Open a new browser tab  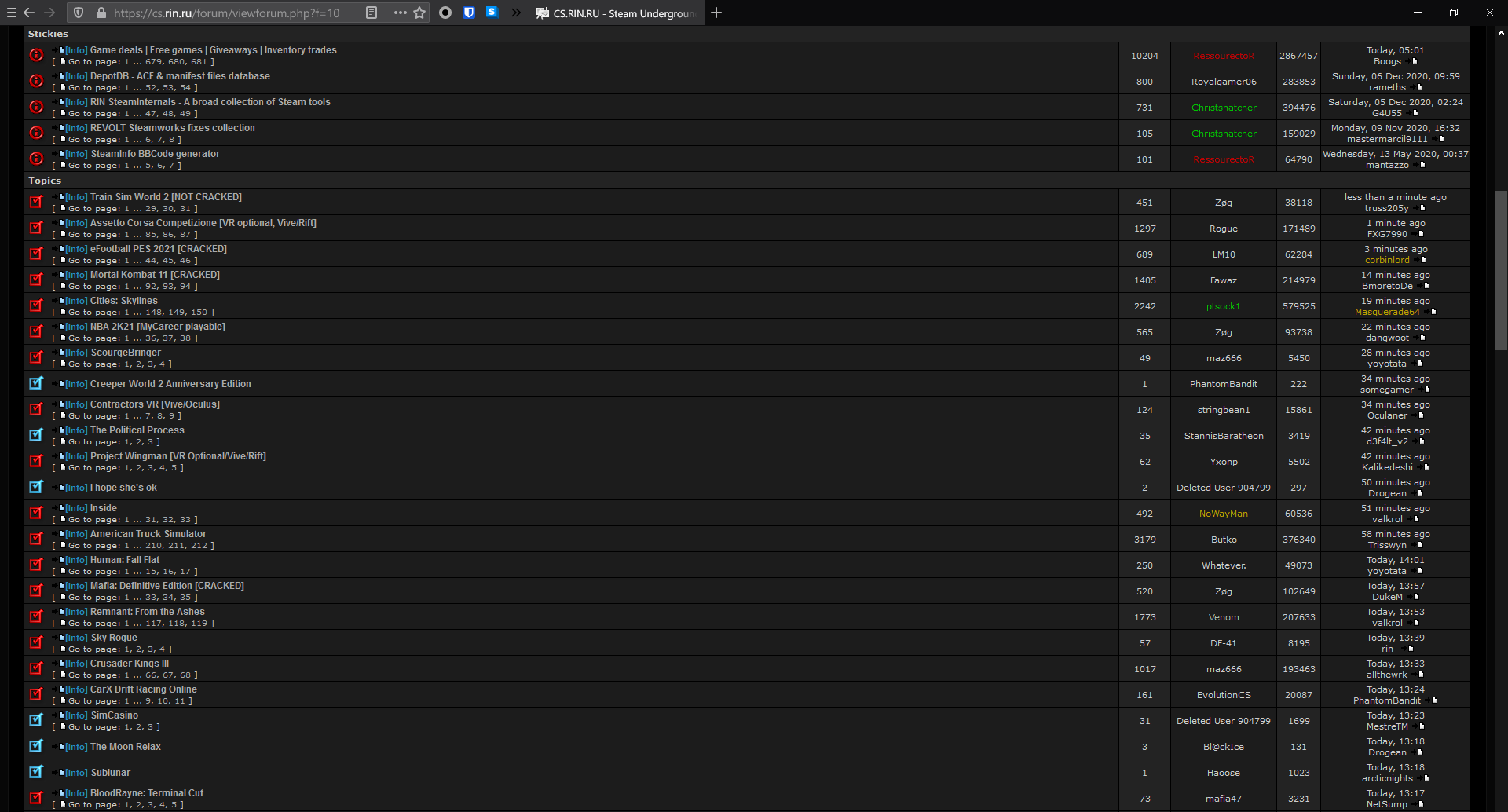[x=716, y=13]
